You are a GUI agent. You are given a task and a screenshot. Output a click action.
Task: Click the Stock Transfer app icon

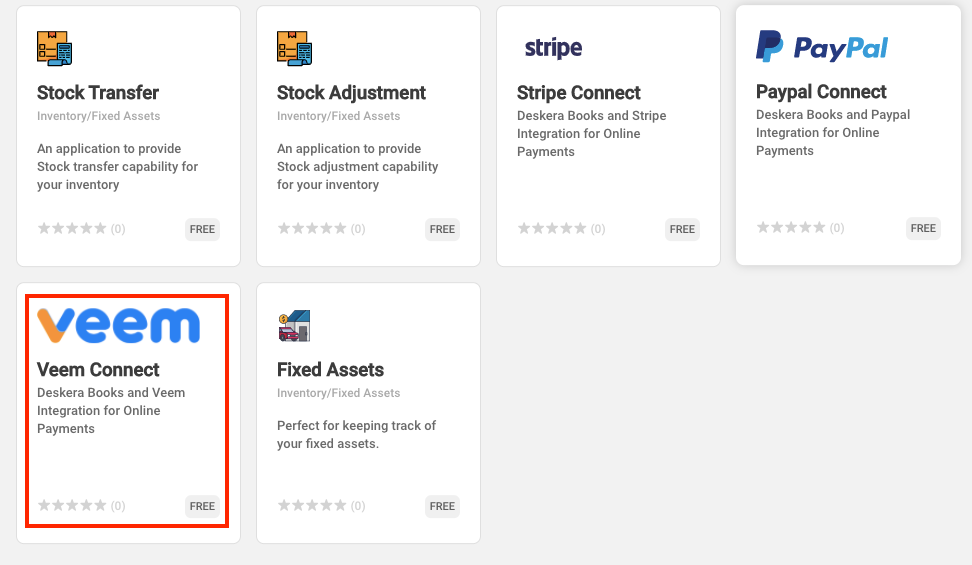click(x=55, y=48)
